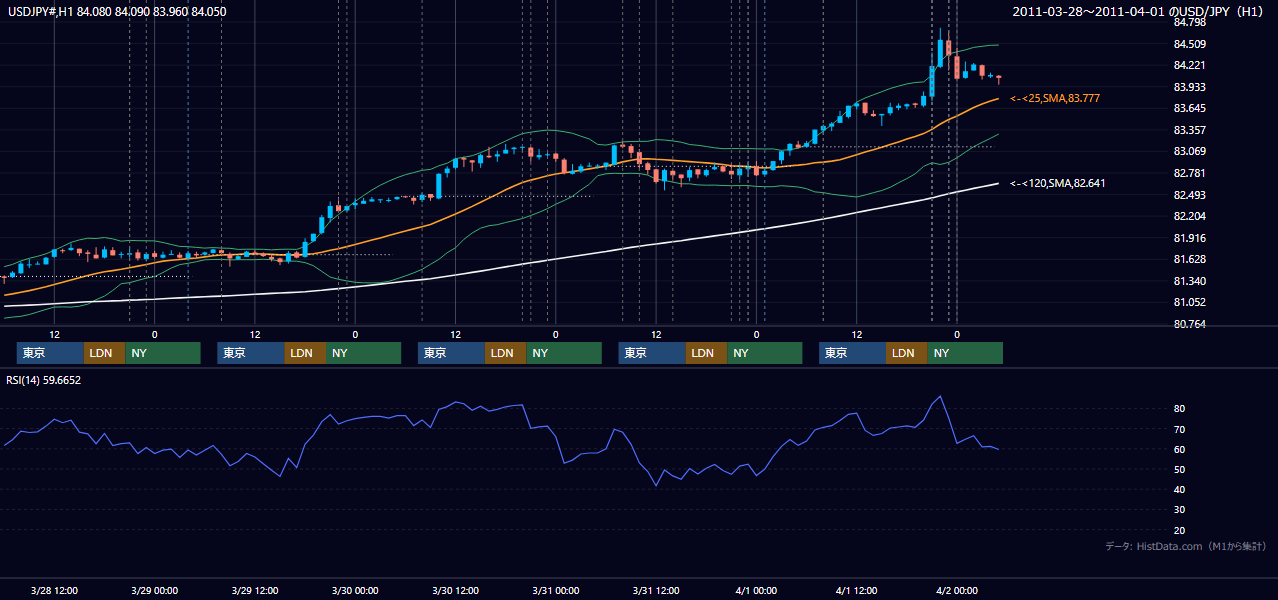Click the 84.798 price axis value
This screenshot has width=1278, height=600.
pyautogui.click(x=1189, y=22)
